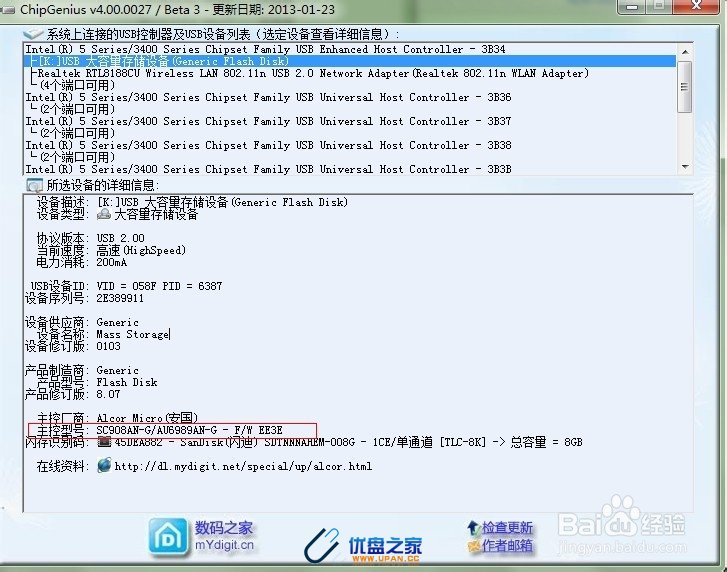Screen dimensions: 727x572
Task: Close the ChipGenius window
Action: click(696, 6)
